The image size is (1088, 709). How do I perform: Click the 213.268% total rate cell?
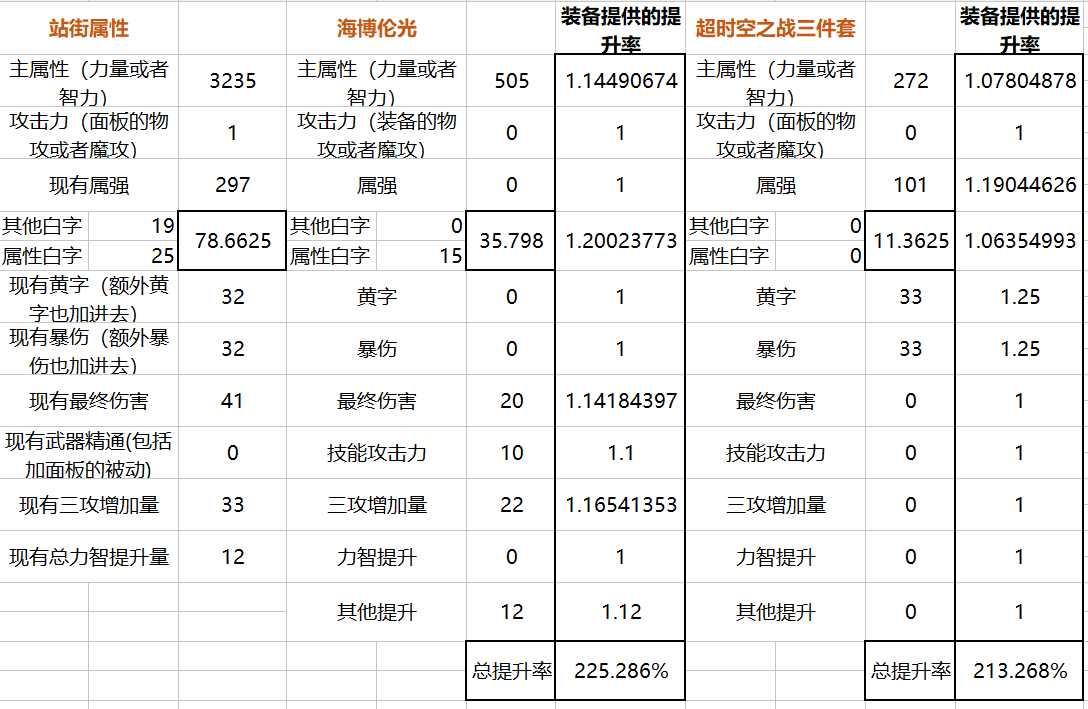(1020, 671)
